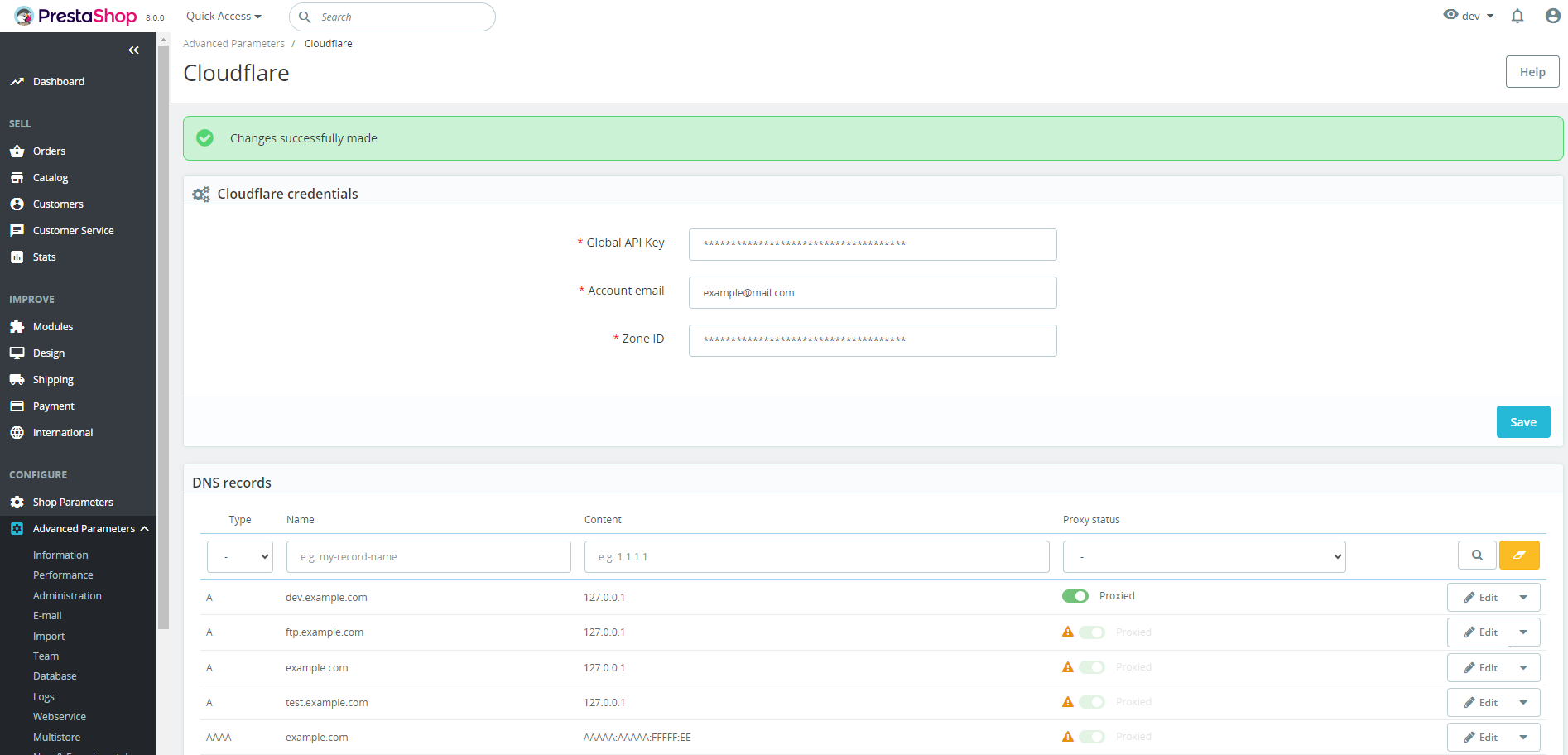Collapse the sidebar with double-chevron icon

click(133, 50)
